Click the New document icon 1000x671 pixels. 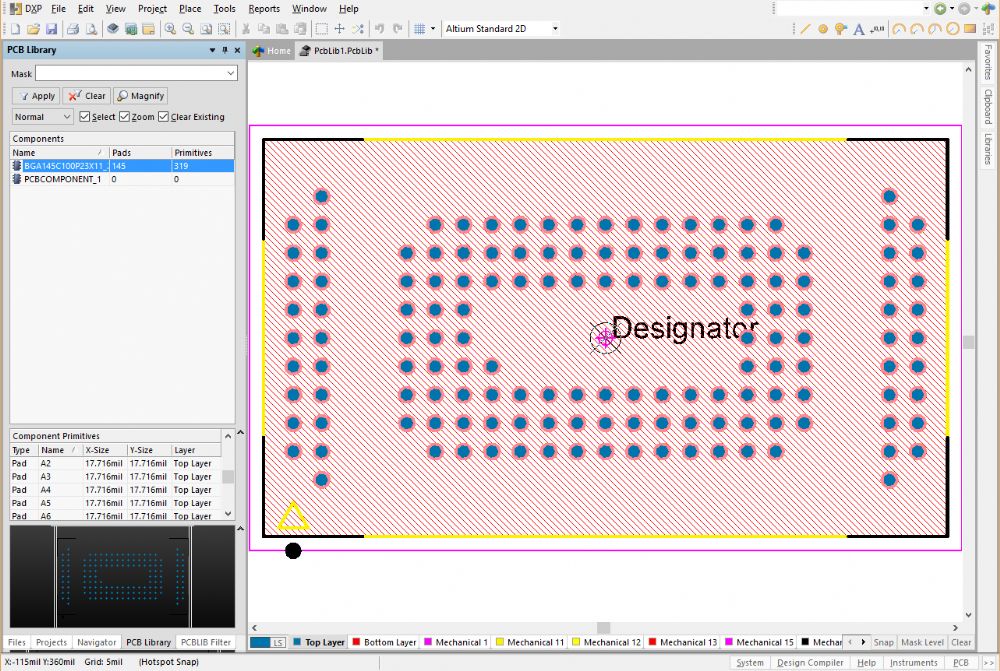coord(15,29)
